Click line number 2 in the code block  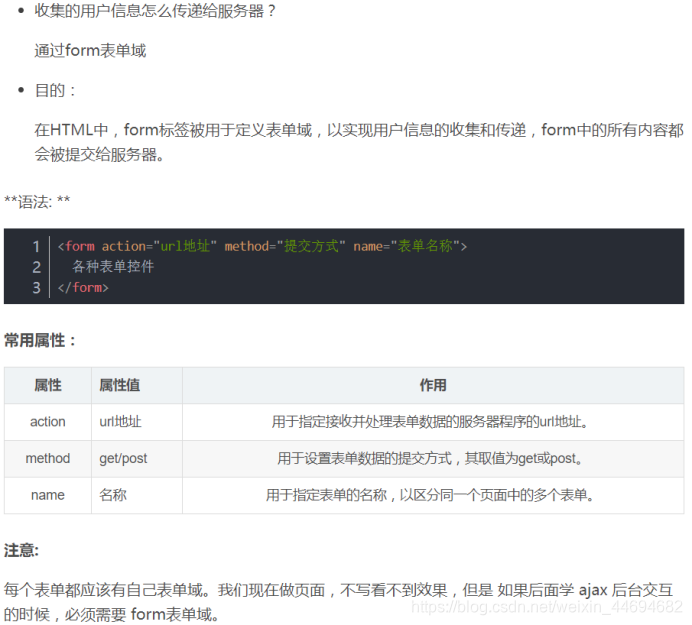click(x=37, y=267)
